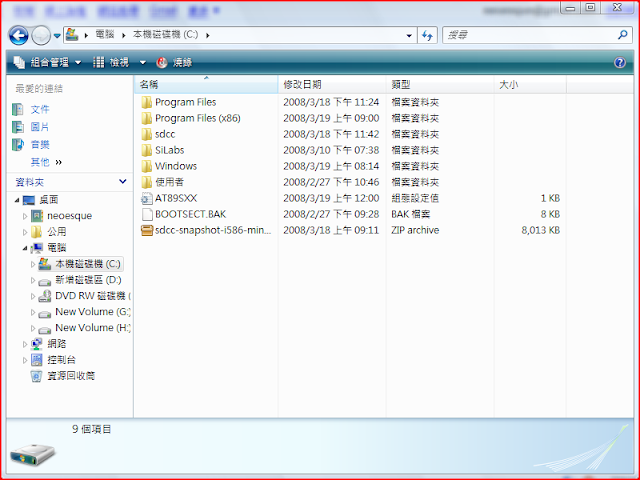Select New Volume (H:) in the tree
Viewport: 640px width, 480px height.
[93, 328]
